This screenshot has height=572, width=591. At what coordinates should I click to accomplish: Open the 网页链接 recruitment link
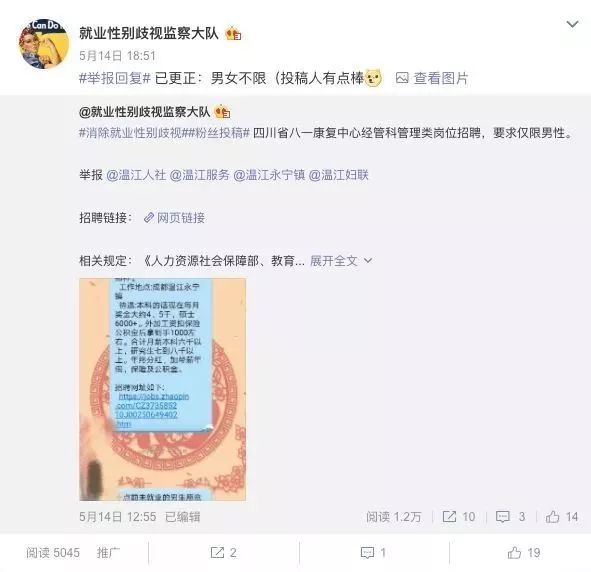coord(175,218)
